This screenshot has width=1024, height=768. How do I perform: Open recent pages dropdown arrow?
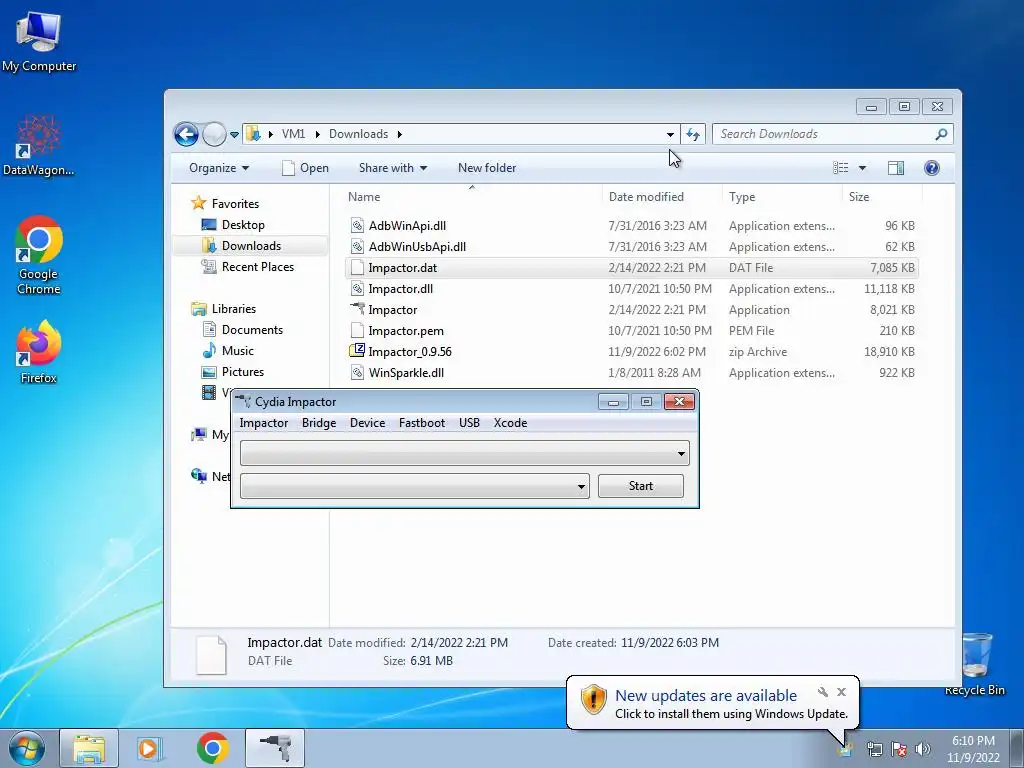(234, 135)
